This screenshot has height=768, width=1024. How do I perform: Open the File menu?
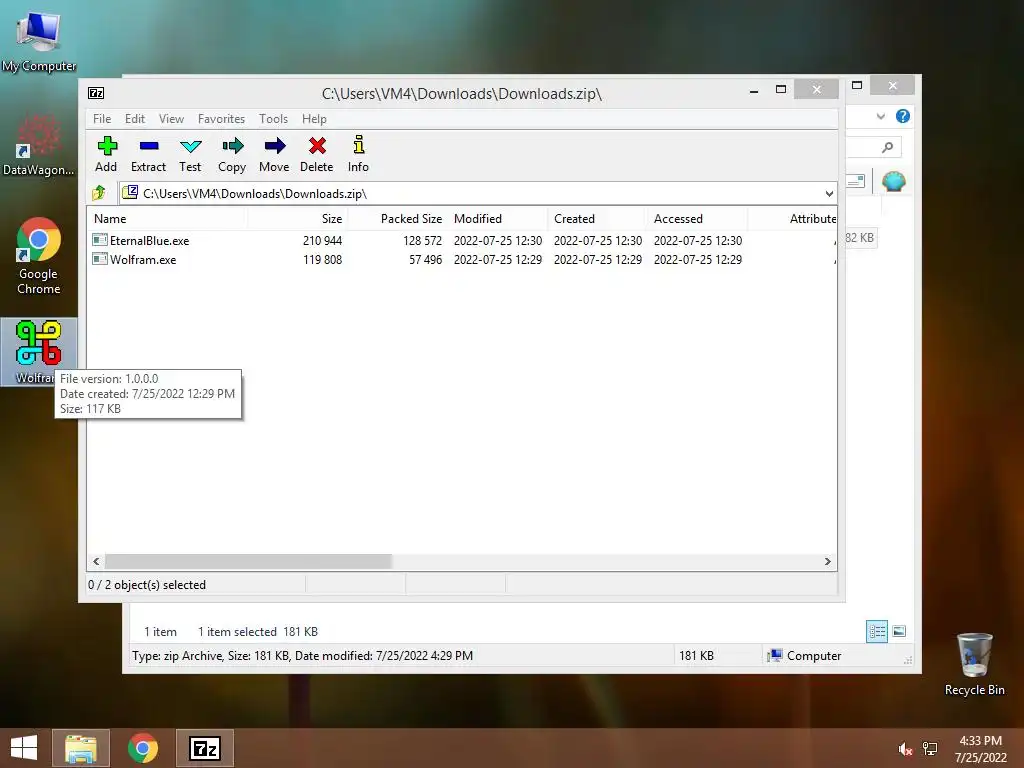(x=102, y=119)
